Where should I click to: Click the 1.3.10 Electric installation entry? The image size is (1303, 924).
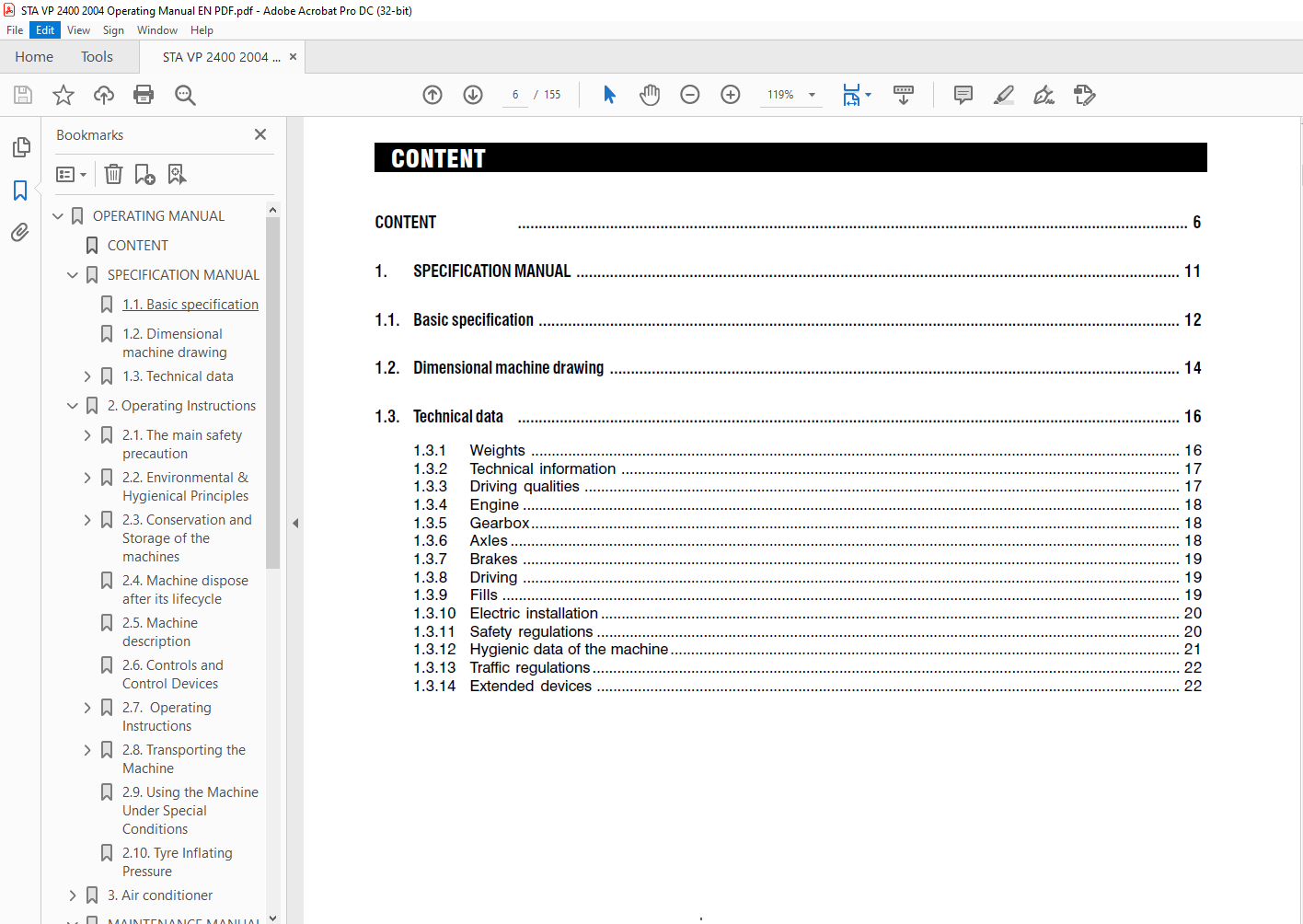pyautogui.click(x=808, y=613)
